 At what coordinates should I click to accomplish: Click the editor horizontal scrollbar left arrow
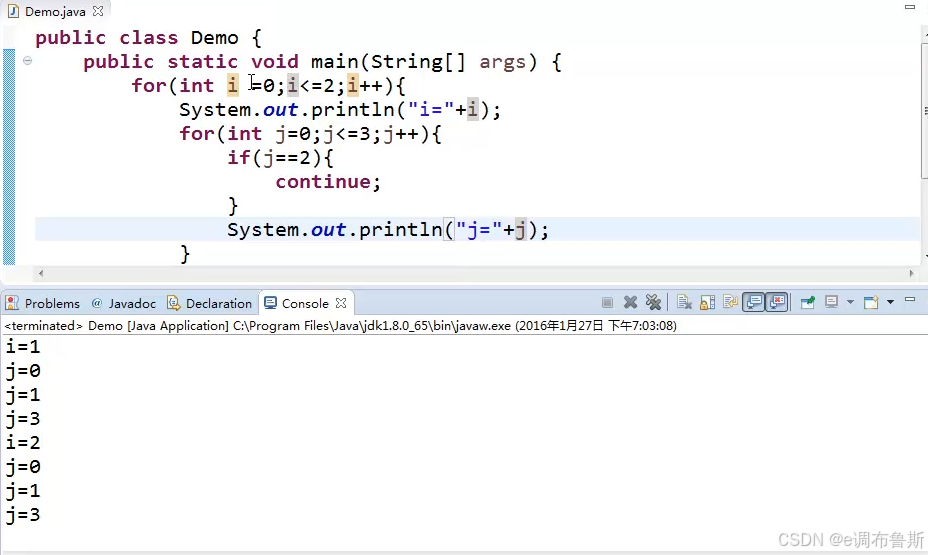pyautogui.click(x=41, y=273)
